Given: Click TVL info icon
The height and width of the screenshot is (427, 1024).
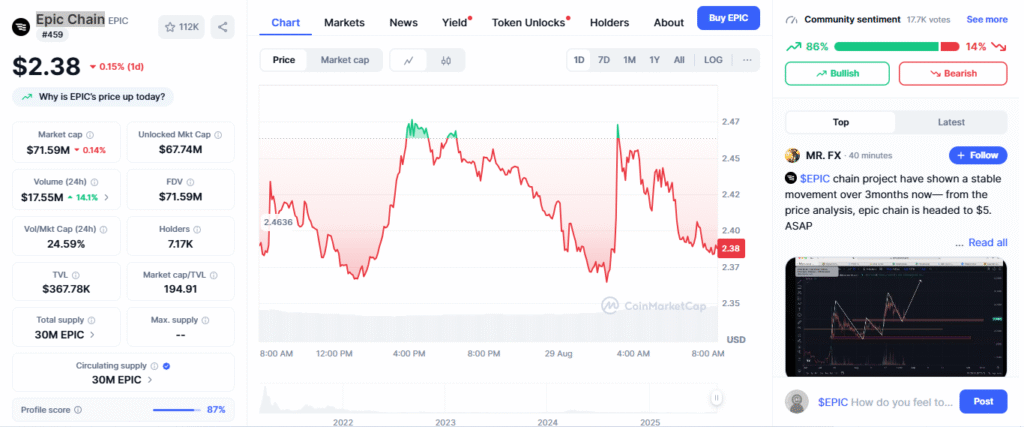Looking at the screenshot, I should coord(76,276).
